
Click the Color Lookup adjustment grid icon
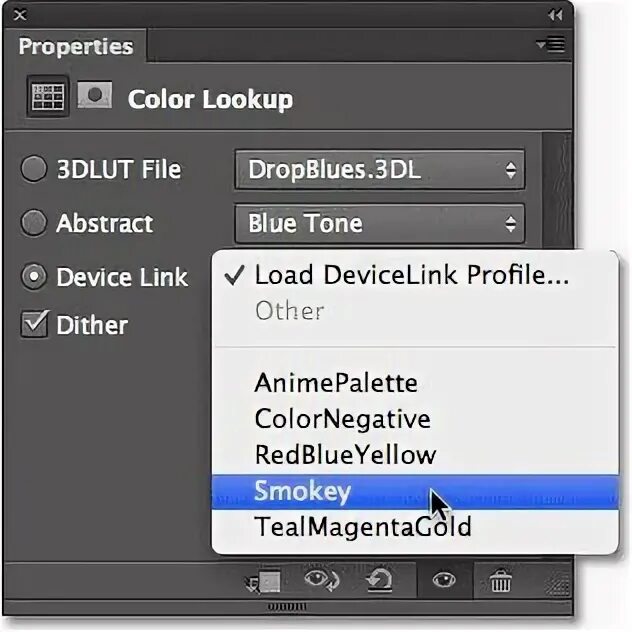coord(46,96)
